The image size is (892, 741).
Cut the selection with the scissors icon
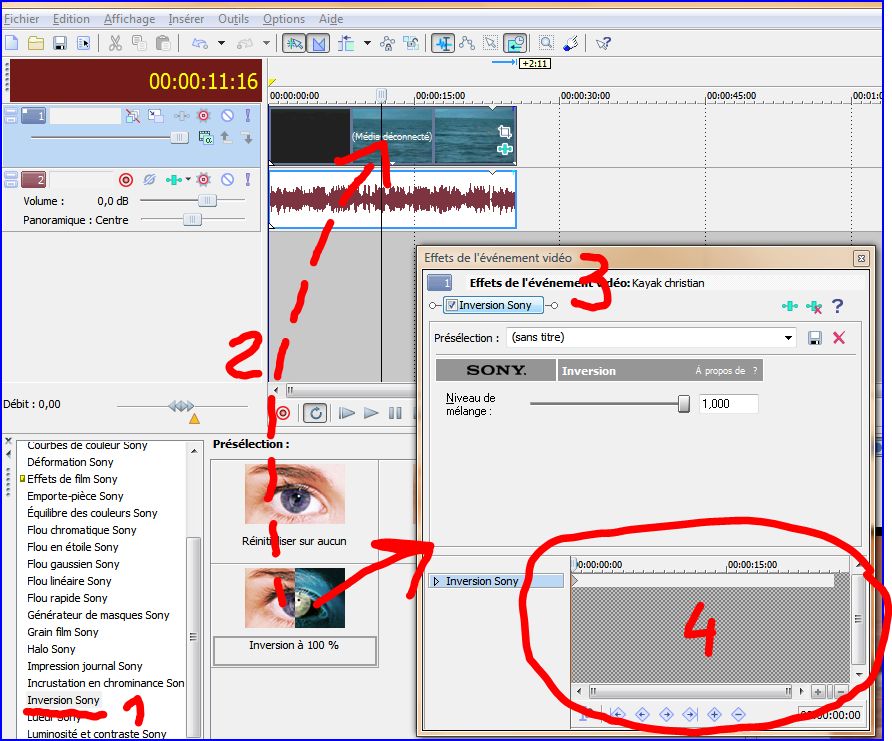(115, 43)
